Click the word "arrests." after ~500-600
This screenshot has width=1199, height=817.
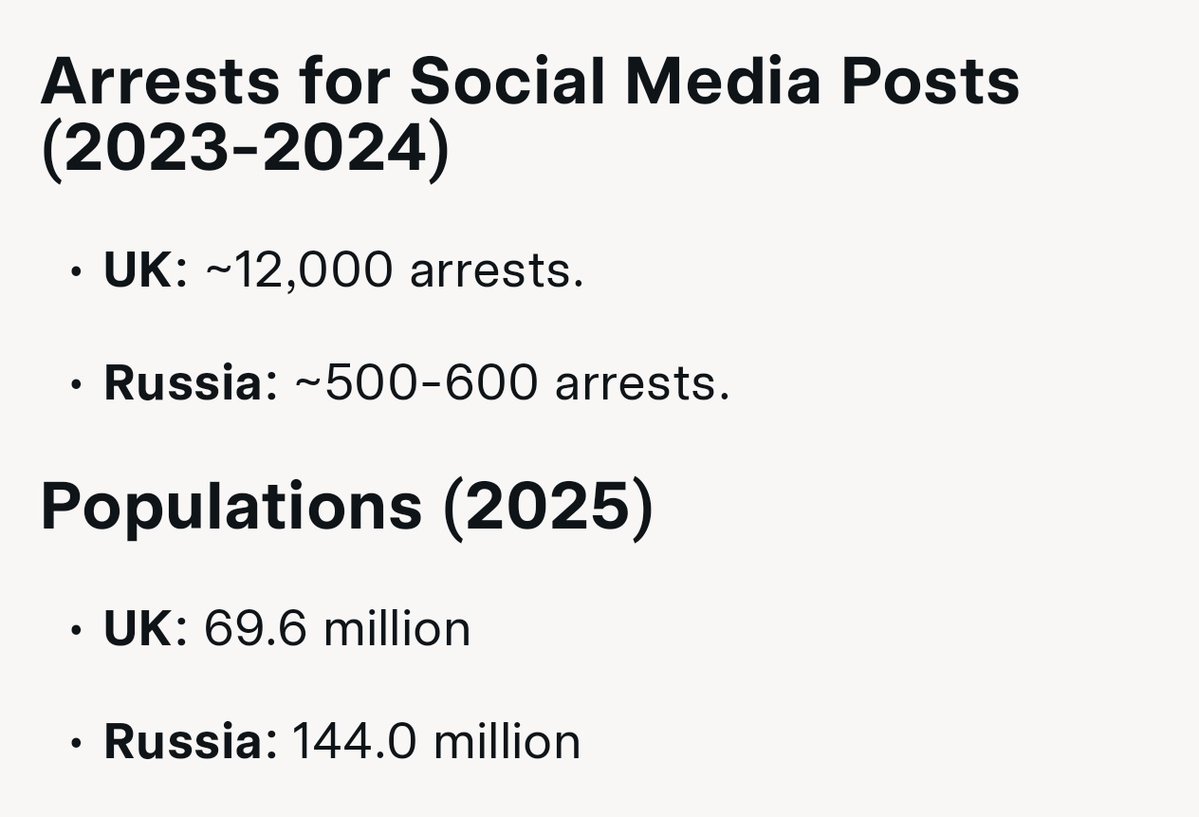(642, 384)
